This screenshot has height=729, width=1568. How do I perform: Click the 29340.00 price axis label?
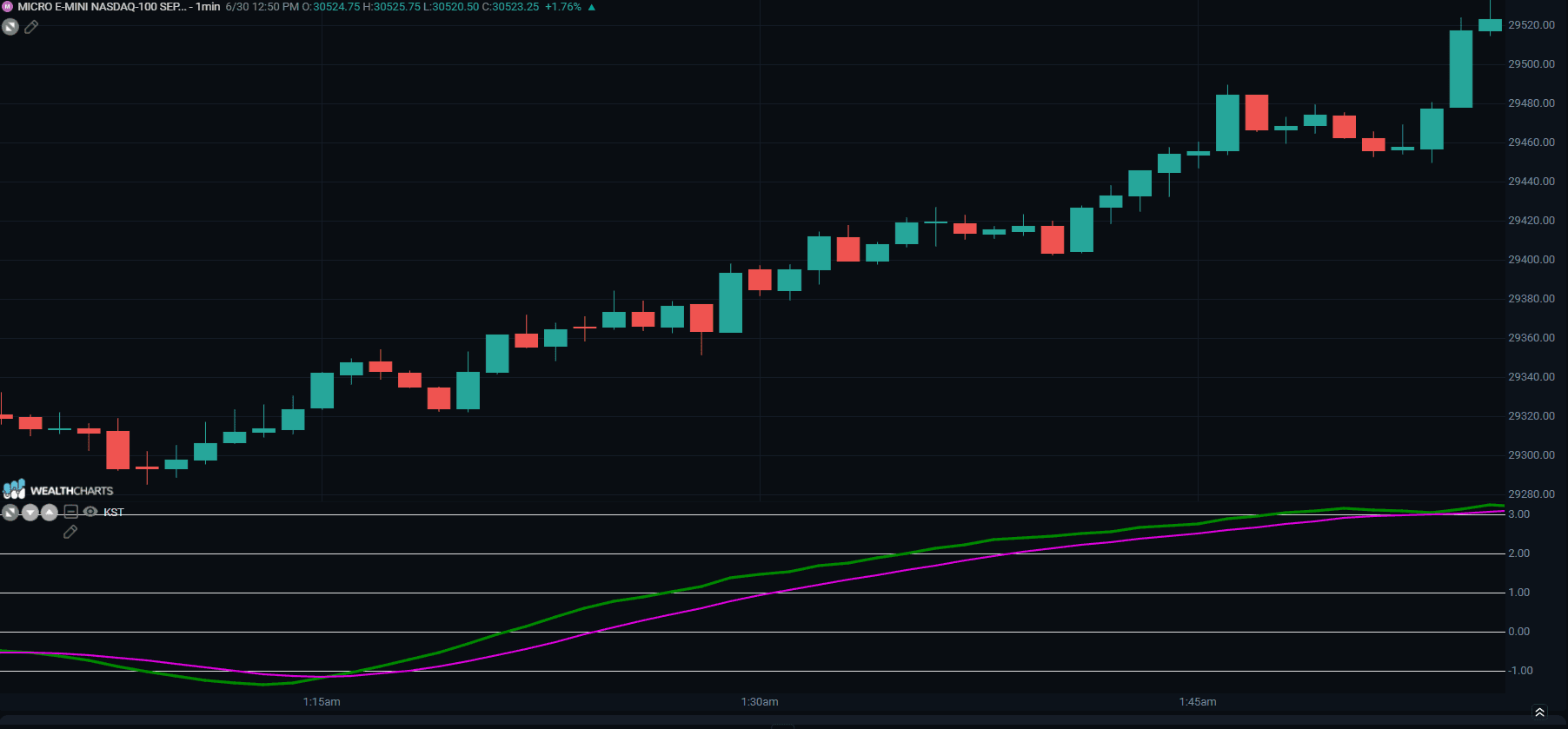pos(1531,377)
